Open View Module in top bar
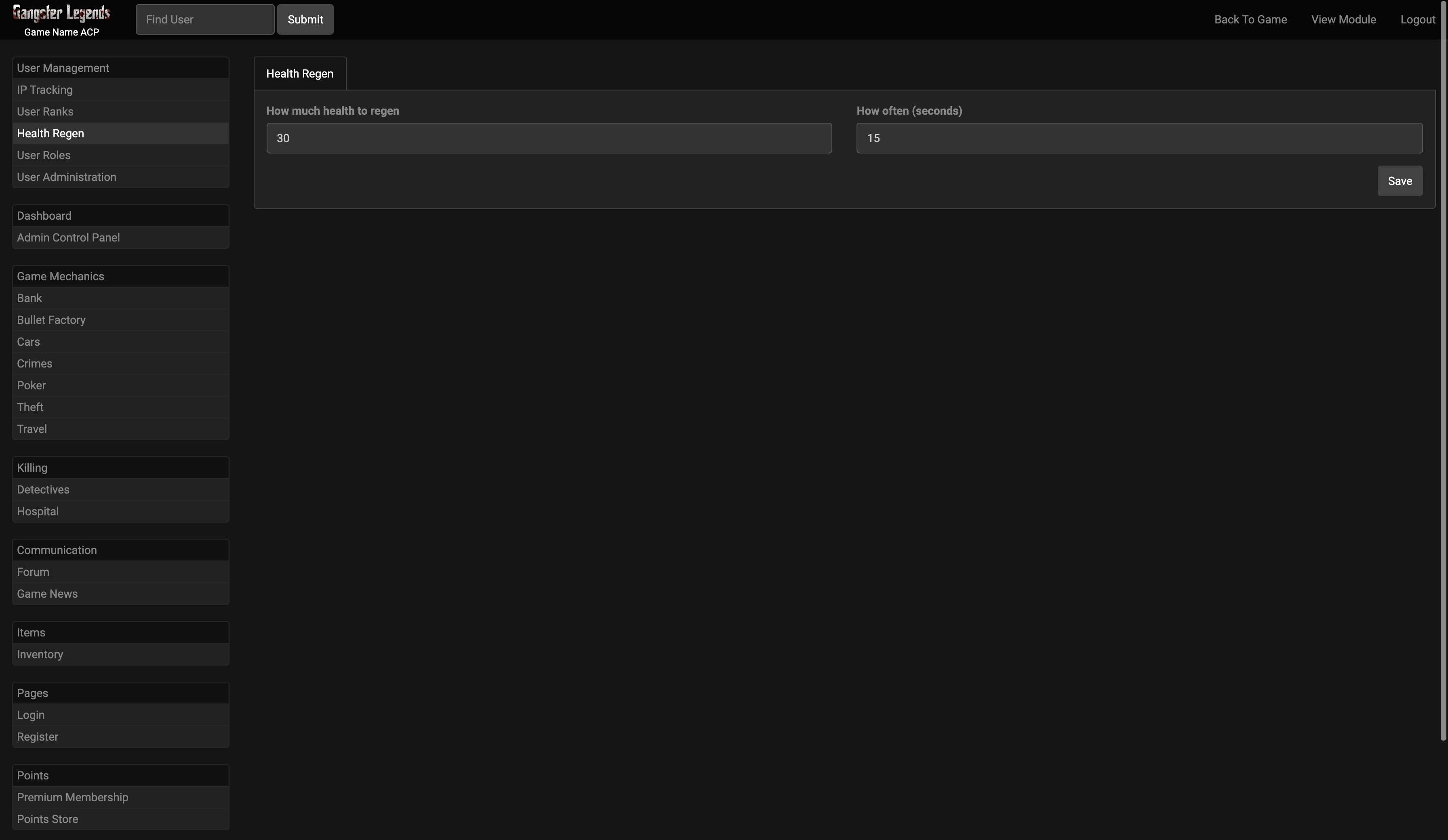 (1343, 19)
